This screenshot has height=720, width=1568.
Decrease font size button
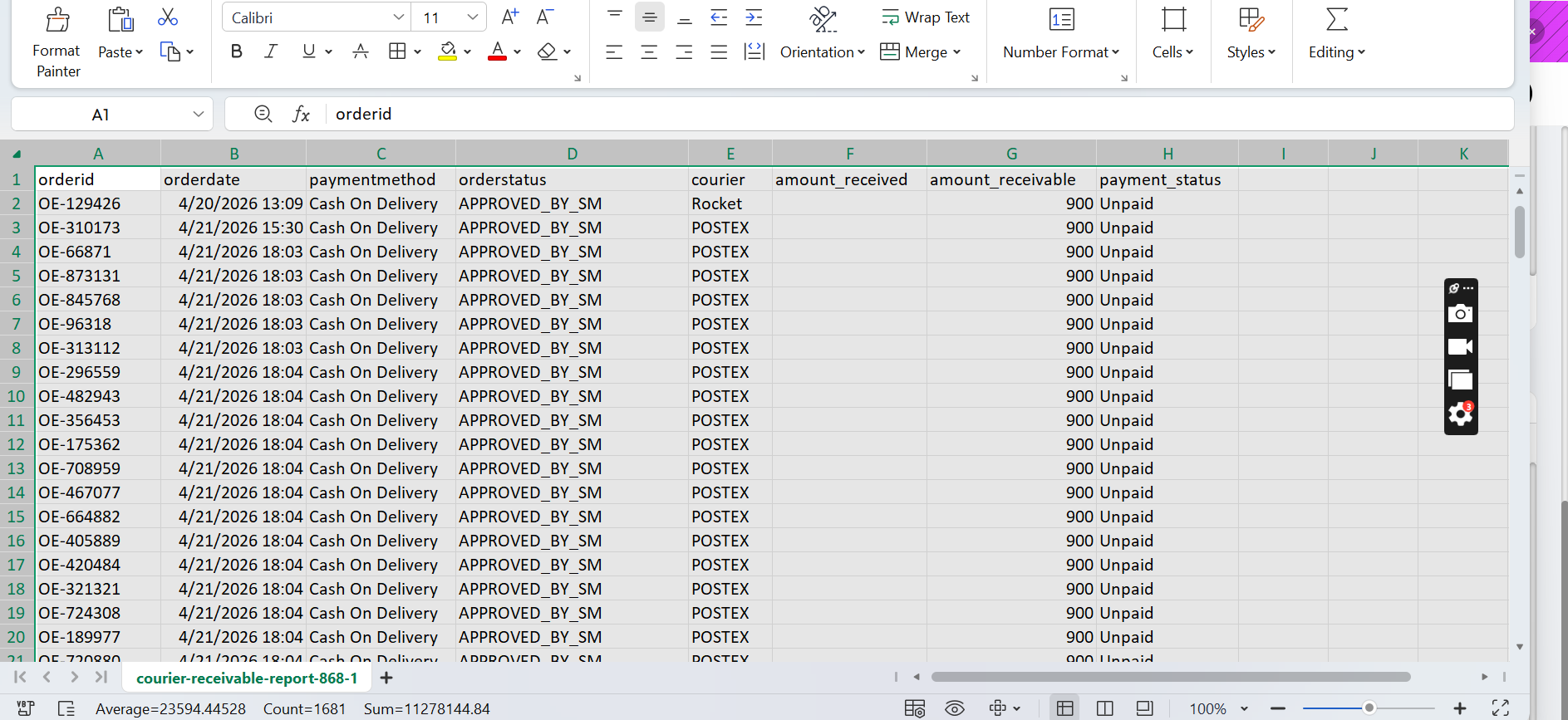(x=545, y=17)
